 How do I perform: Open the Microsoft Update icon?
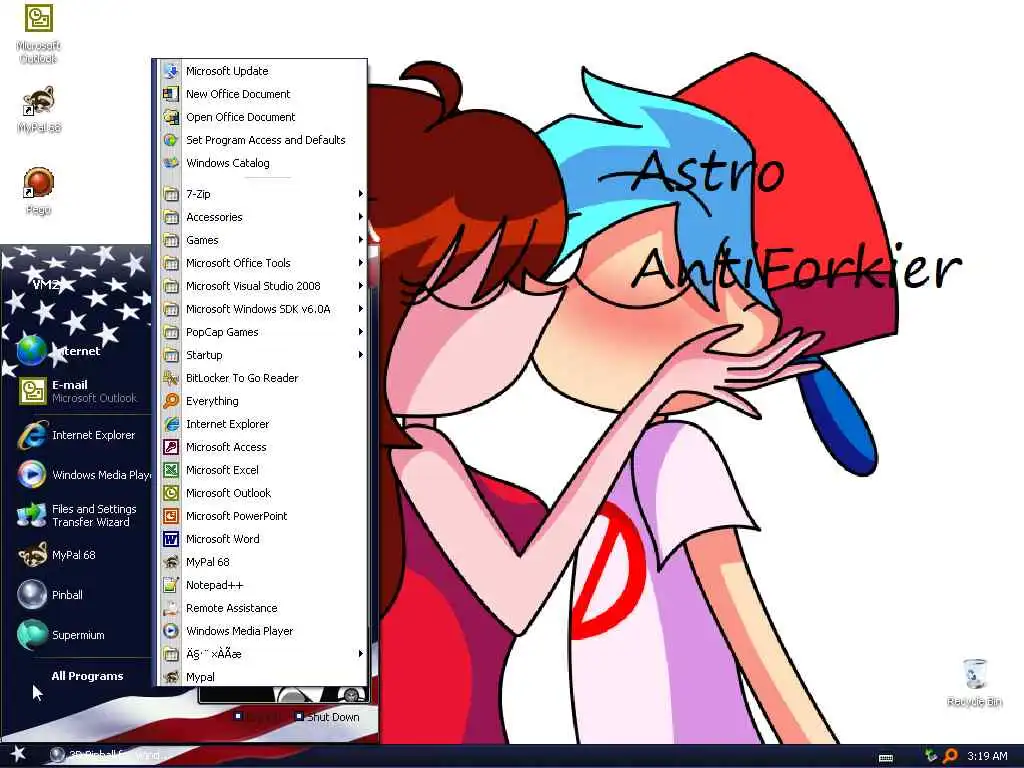171,71
